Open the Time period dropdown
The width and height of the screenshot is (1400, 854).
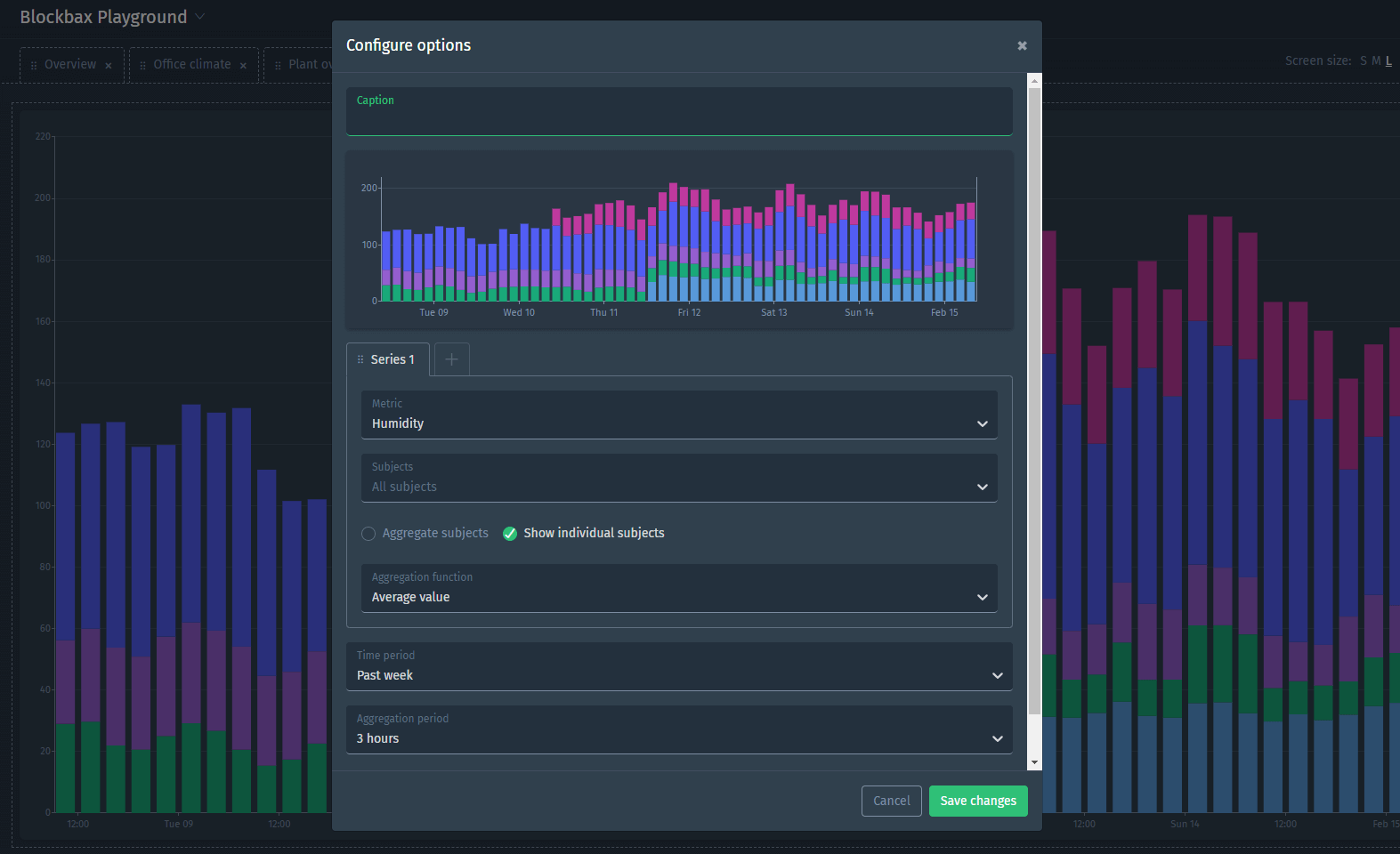(x=678, y=666)
